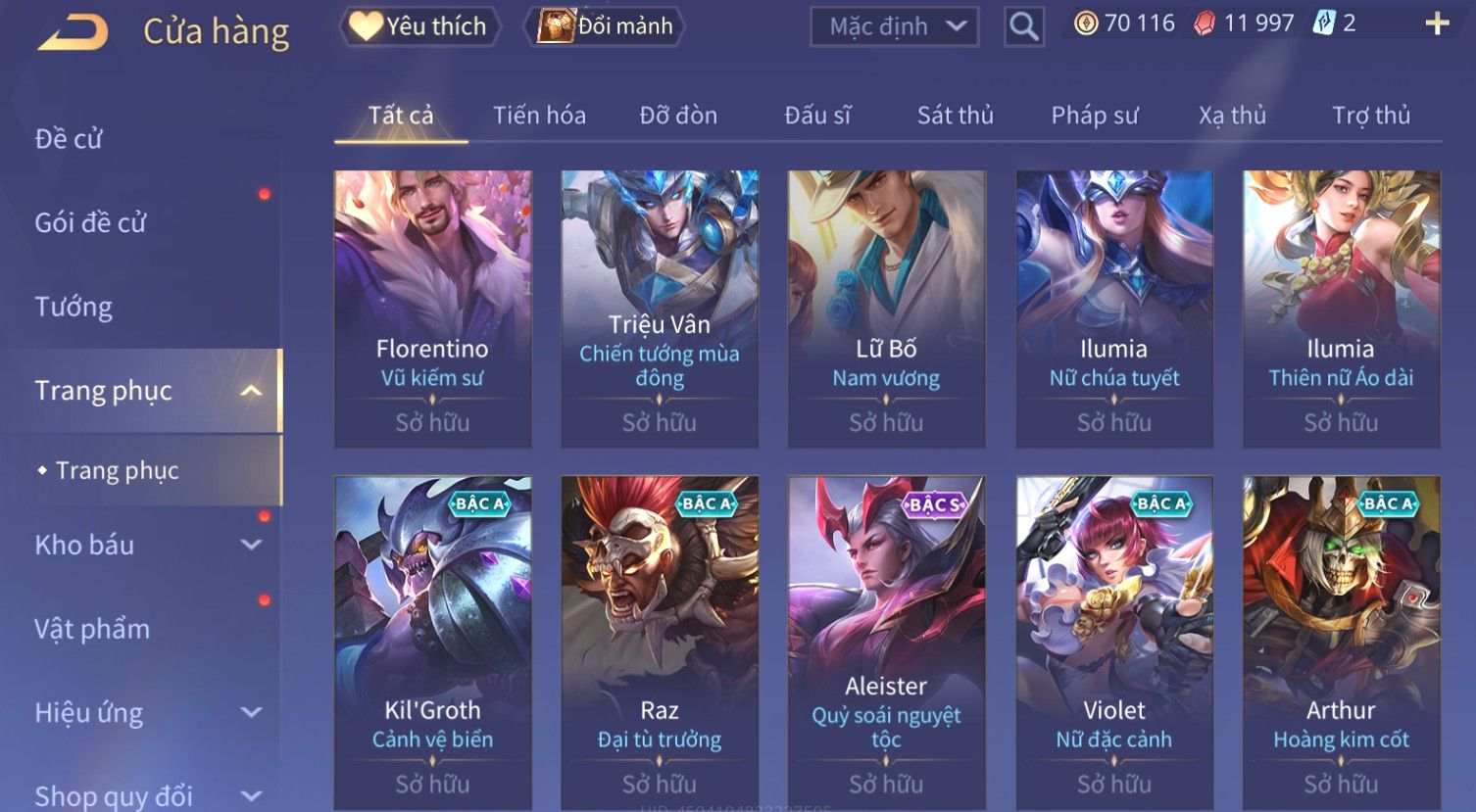
Task: Open Gói đề cử sidebar entry
Action: click(90, 223)
